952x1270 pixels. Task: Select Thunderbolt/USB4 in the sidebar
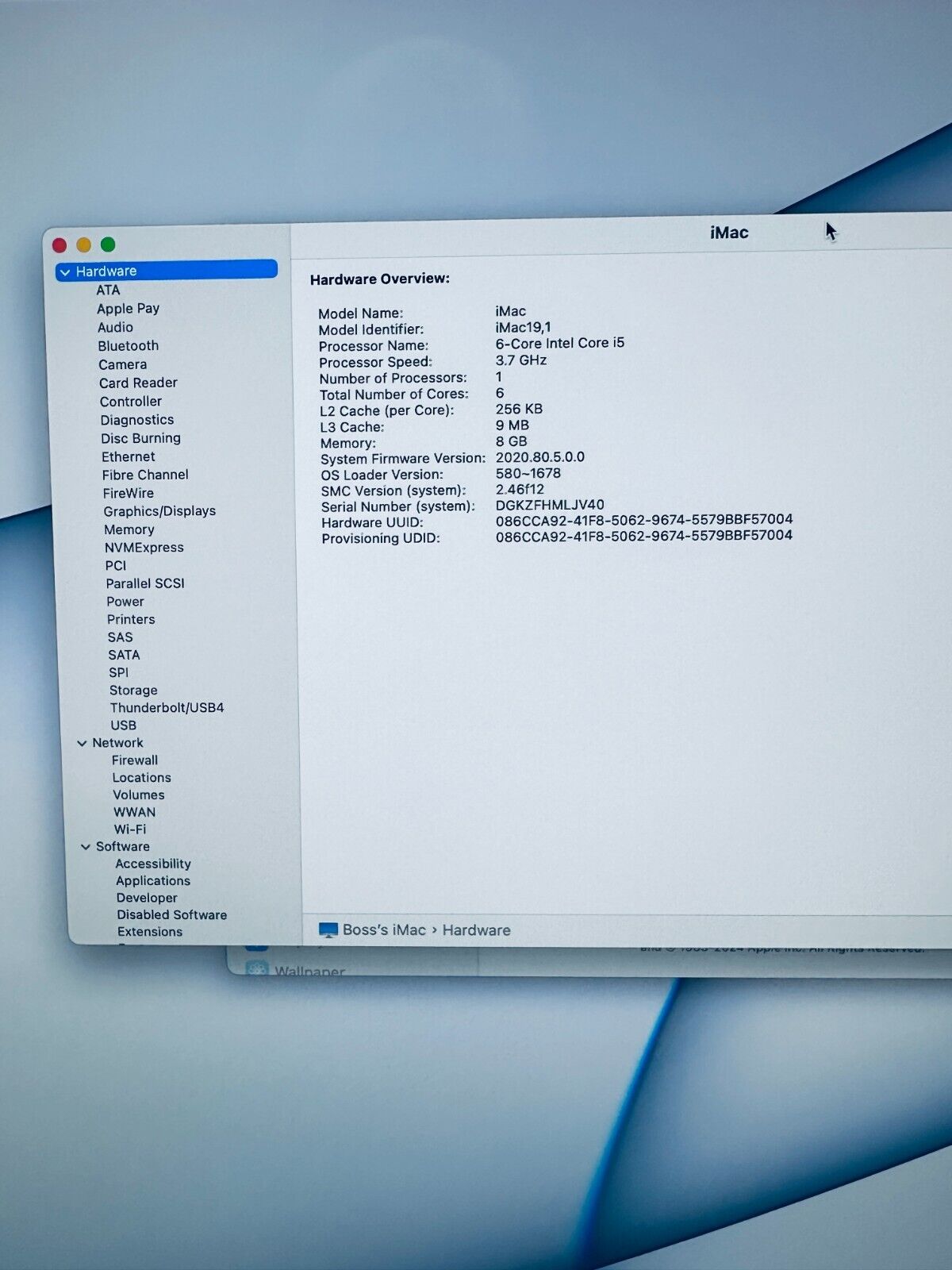167,708
